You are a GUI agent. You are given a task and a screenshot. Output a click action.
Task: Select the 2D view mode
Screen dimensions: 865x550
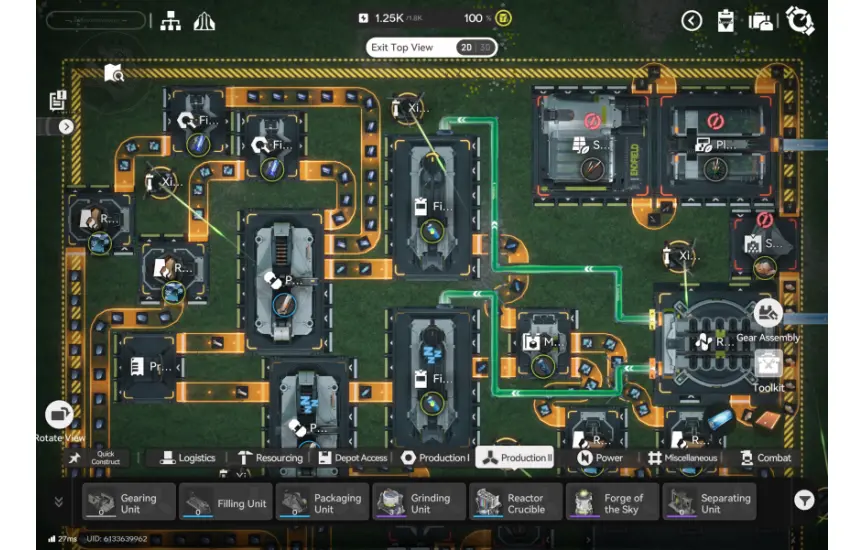click(467, 47)
